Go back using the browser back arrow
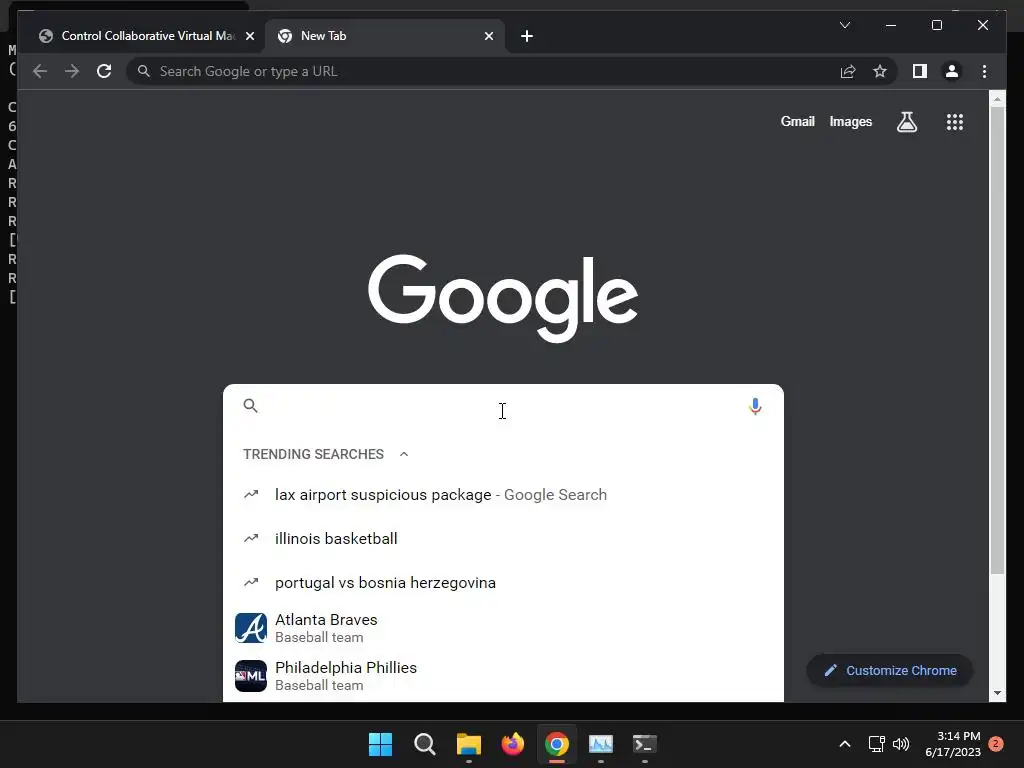 tap(40, 71)
